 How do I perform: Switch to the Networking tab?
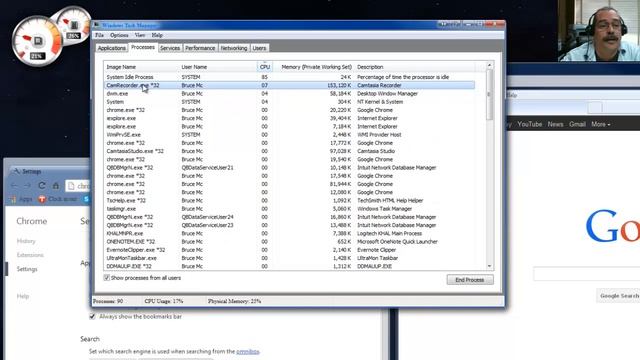point(234,48)
